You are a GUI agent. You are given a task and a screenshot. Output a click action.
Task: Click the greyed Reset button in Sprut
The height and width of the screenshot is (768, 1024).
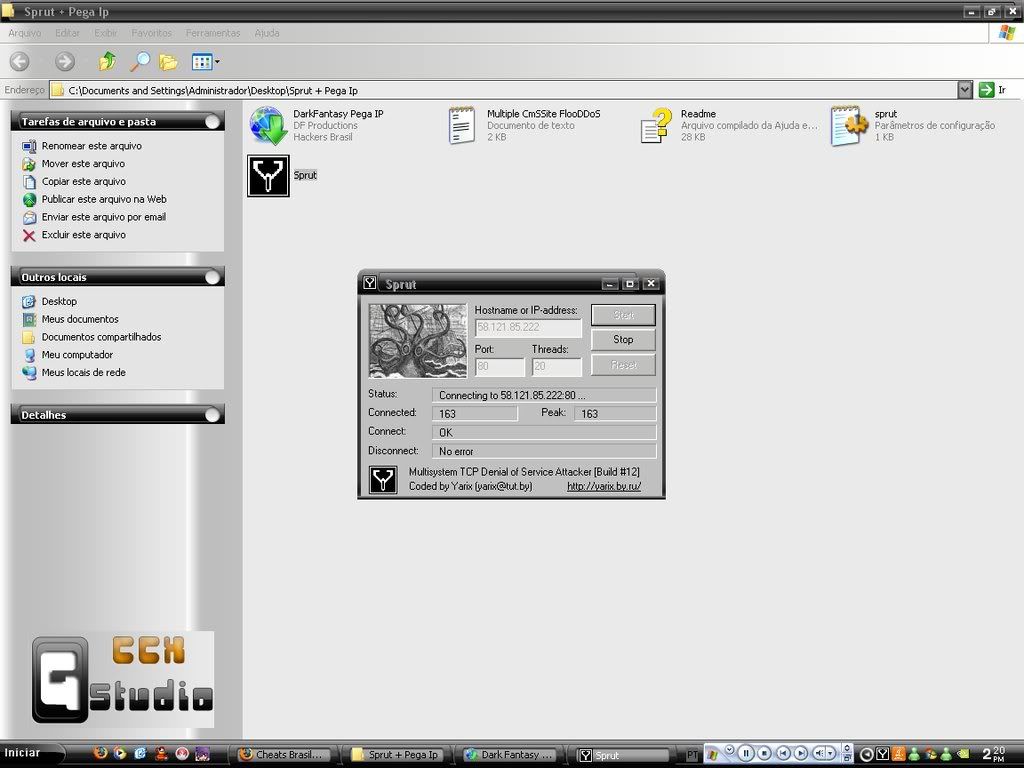(x=623, y=365)
